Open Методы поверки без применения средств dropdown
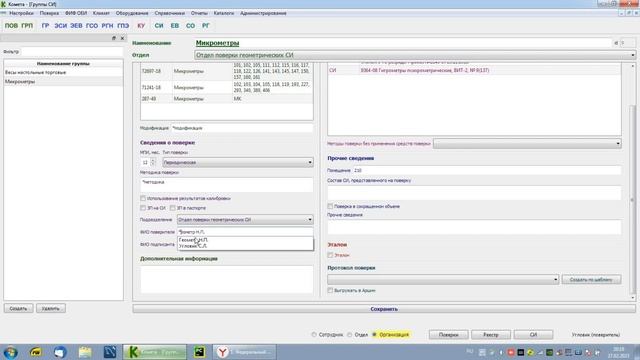The height and width of the screenshot is (360, 640). tap(527, 144)
